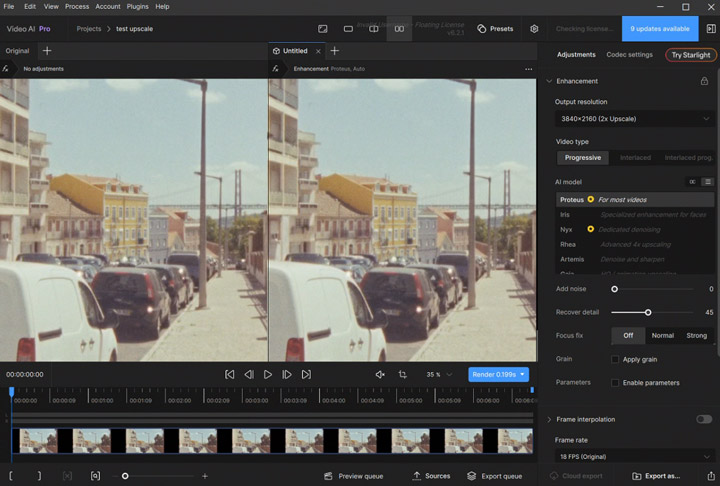720x486 pixels.
Task: Open the 35 % zoom level dropdown
Action: [439, 374]
